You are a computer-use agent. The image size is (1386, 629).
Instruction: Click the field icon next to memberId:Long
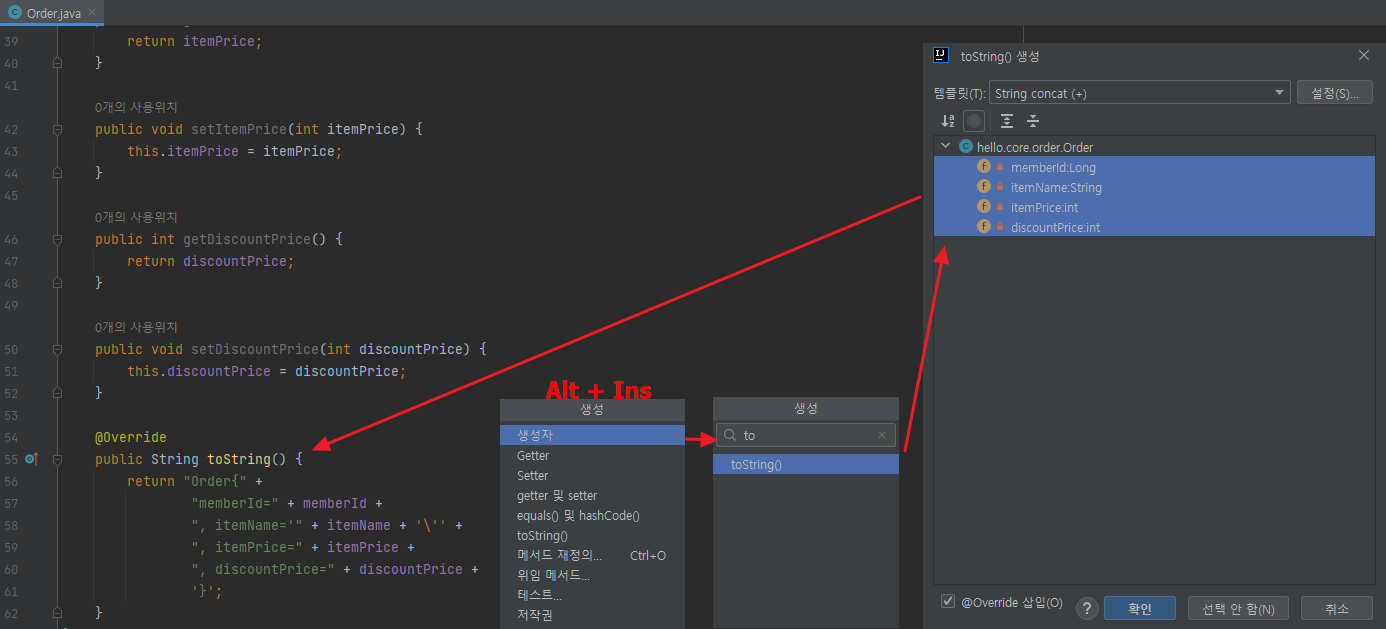click(984, 167)
